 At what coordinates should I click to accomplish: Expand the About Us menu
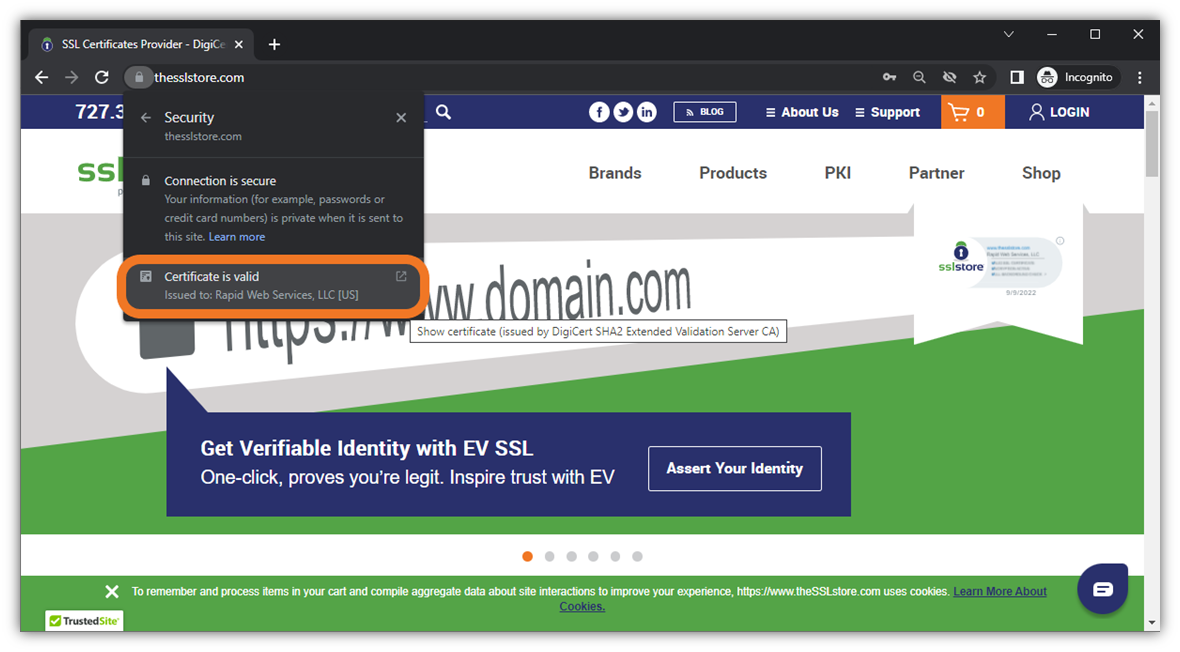tap(802, 112)
